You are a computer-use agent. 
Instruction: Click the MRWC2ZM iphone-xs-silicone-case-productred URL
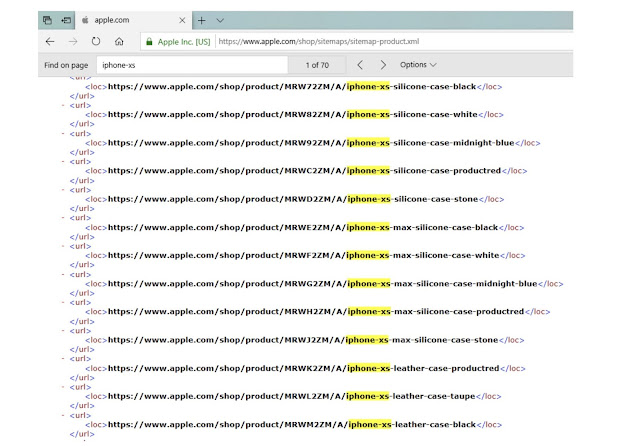click(x=304, y=171)
